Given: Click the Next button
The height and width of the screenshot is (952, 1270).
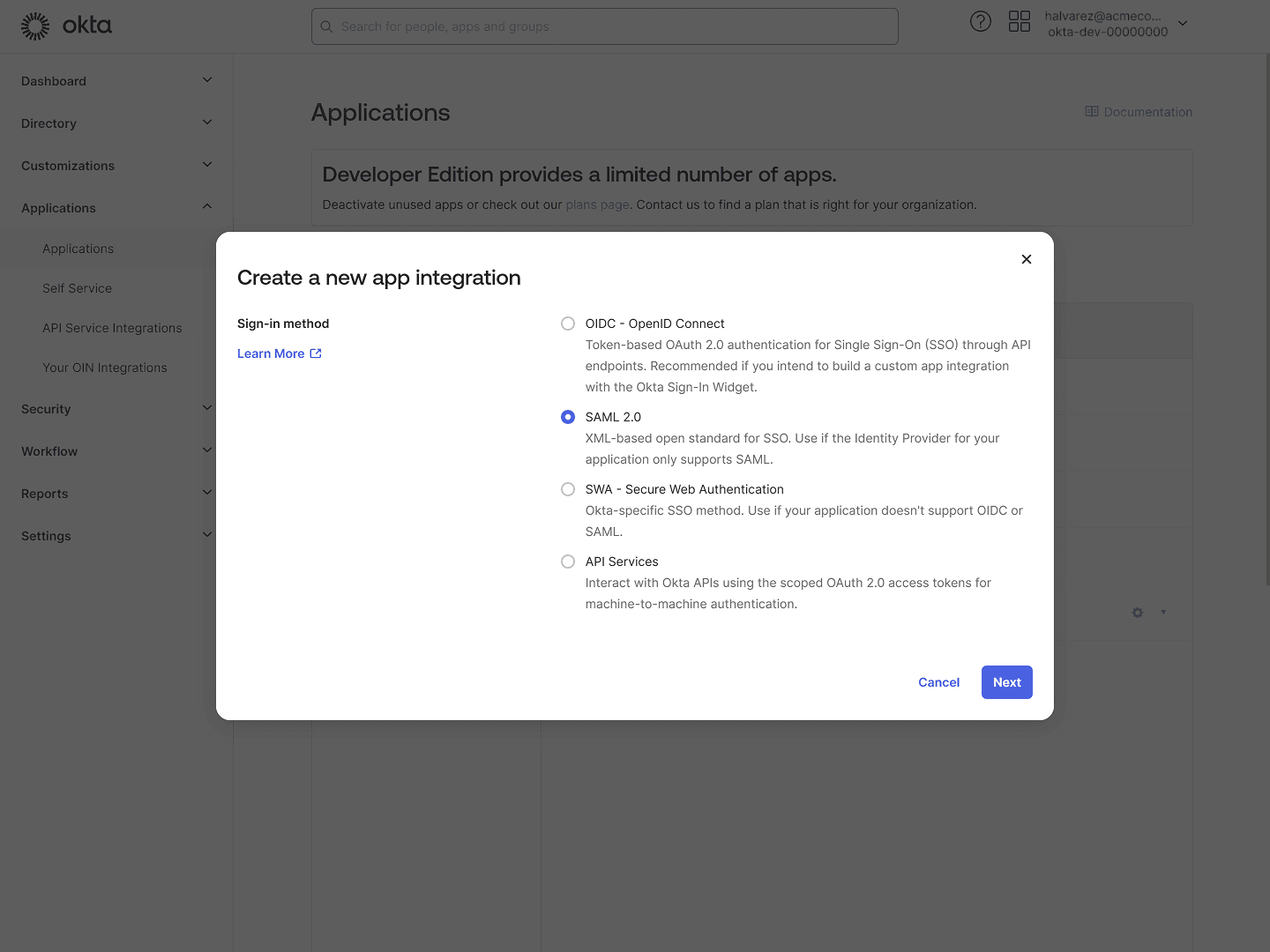Looking at the screenshot, I should click(x=1007, y=682).
